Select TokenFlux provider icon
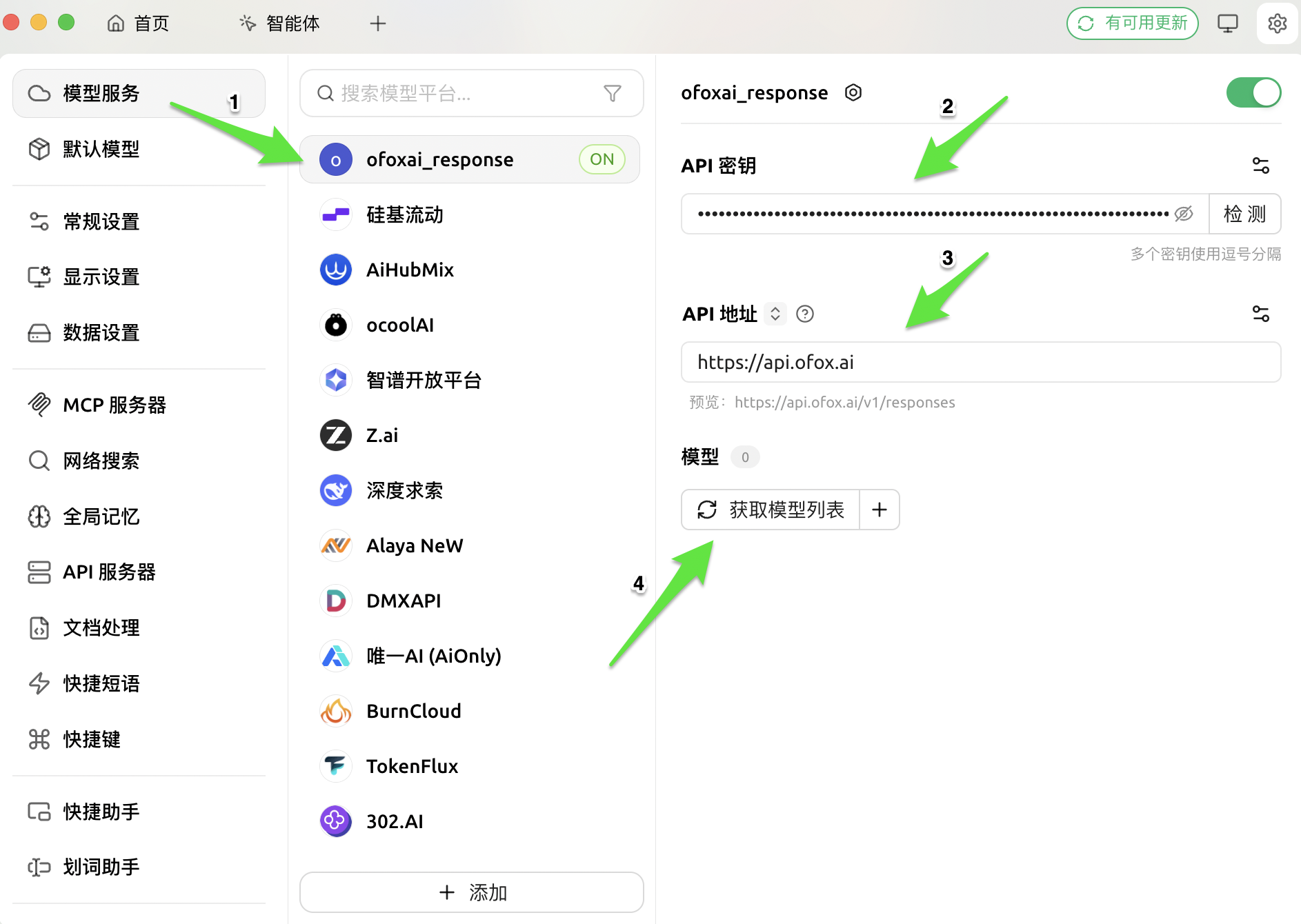The width and height of the screenshot is (1301, 924). coord(336,766)
